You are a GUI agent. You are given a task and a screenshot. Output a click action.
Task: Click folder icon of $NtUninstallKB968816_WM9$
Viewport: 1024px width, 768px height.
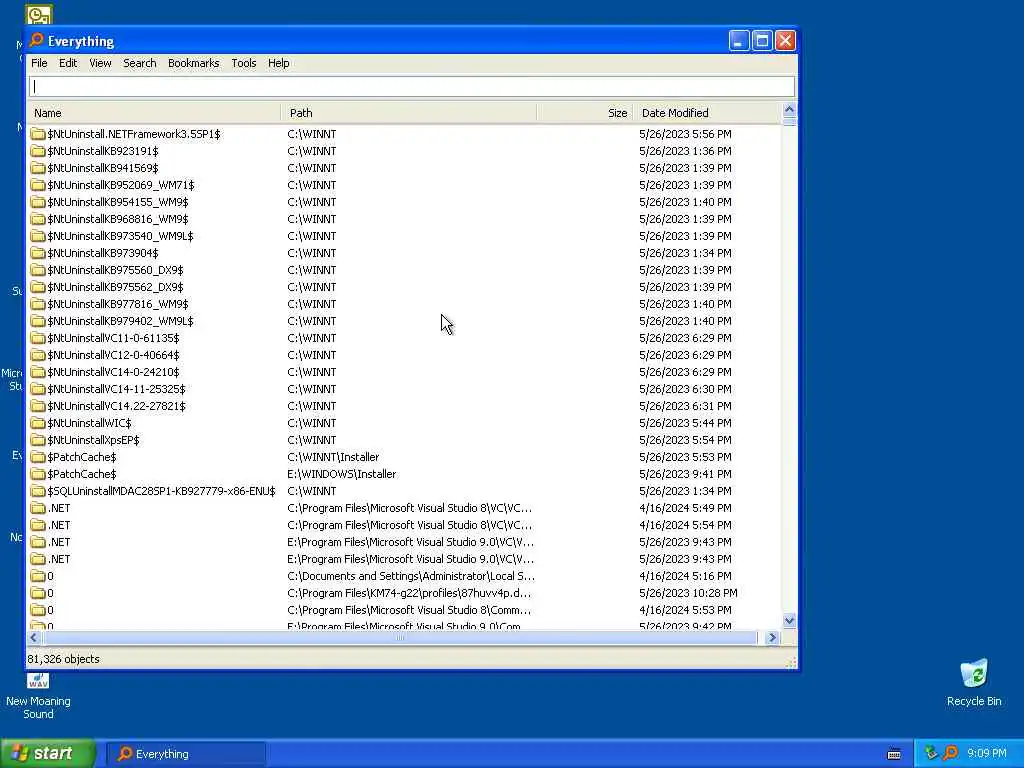(38, 219)
